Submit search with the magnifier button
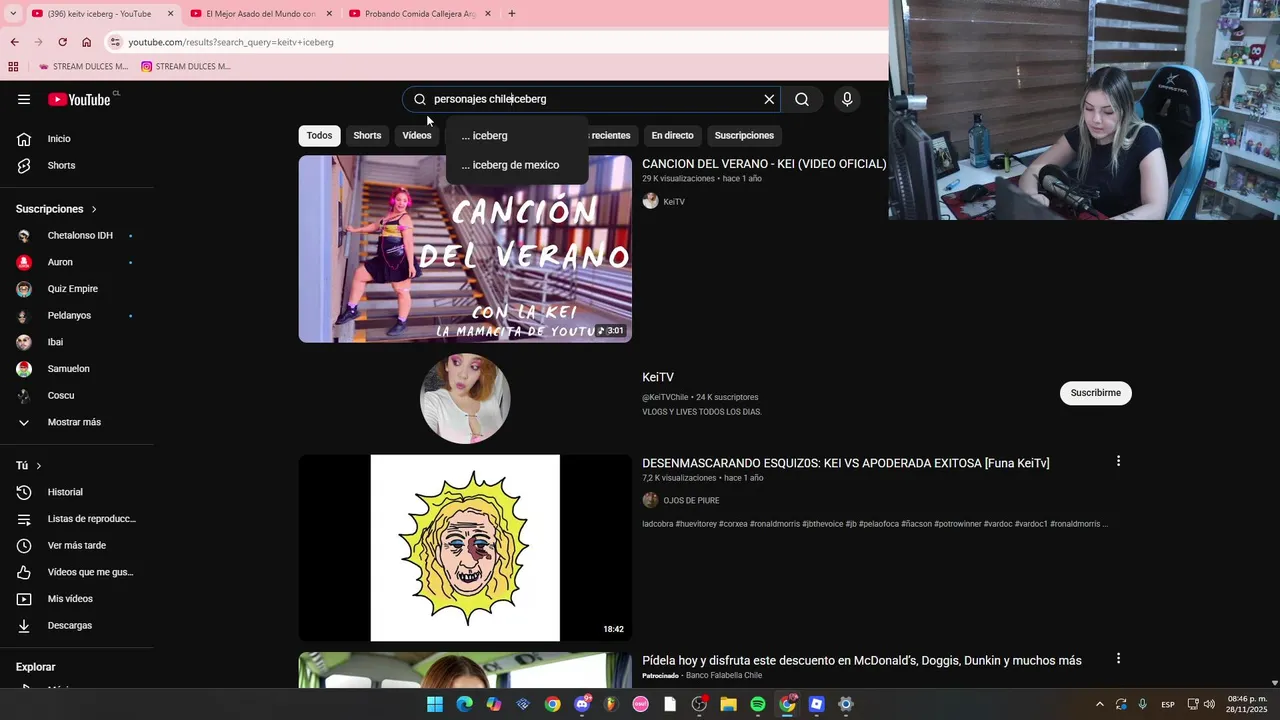The width and height of the screenshot is (1280, 720). [802, 99]
